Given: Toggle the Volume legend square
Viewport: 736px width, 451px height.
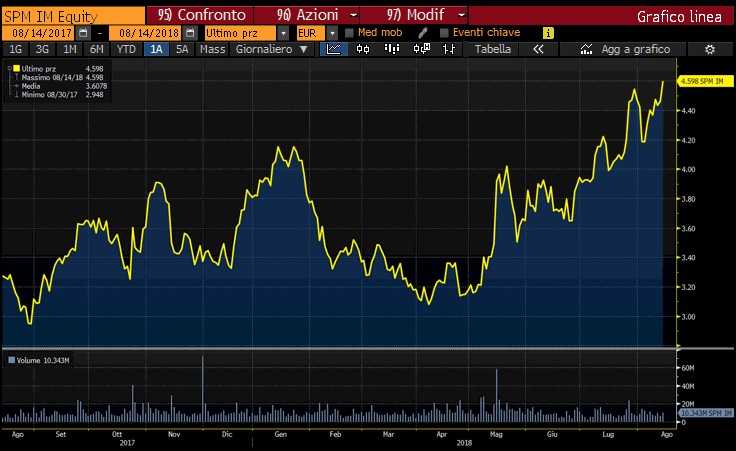Looking at the screenshot, I should 11,360.
